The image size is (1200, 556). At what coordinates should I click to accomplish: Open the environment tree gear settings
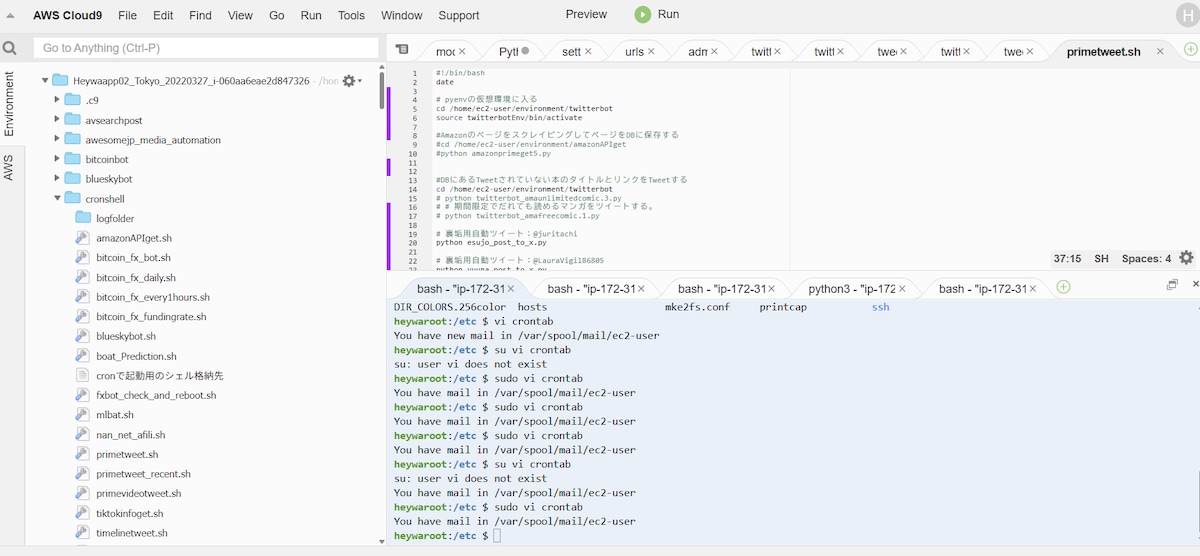pyautogui.click(x=350, y=80)
